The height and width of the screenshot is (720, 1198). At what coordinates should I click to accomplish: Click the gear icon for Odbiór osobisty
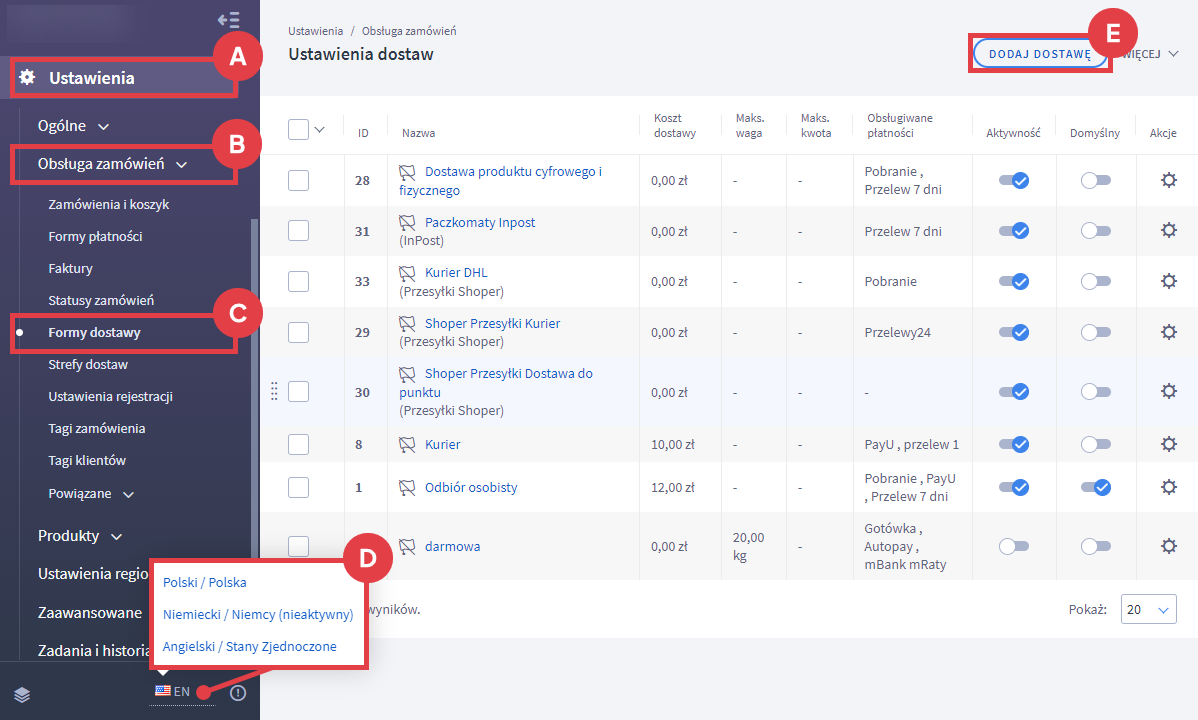pos(1168,487)
